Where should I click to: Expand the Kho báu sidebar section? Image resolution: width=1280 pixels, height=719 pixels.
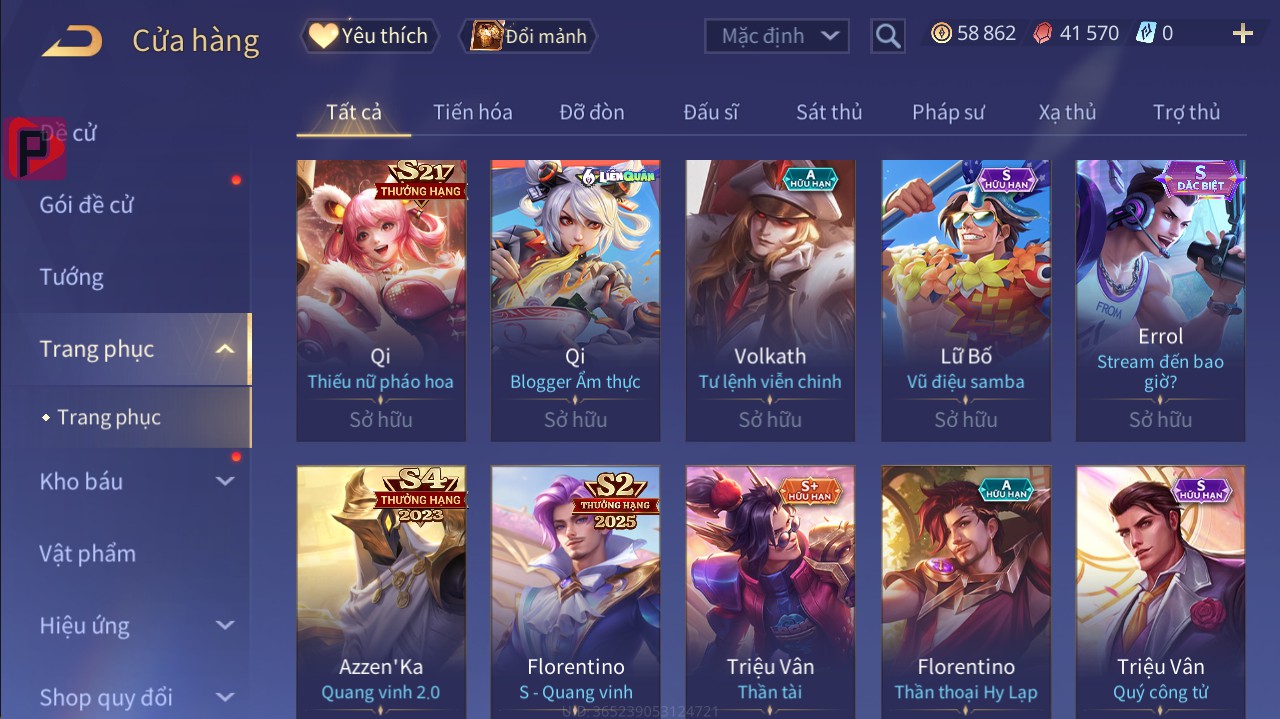tap(226, 481)
